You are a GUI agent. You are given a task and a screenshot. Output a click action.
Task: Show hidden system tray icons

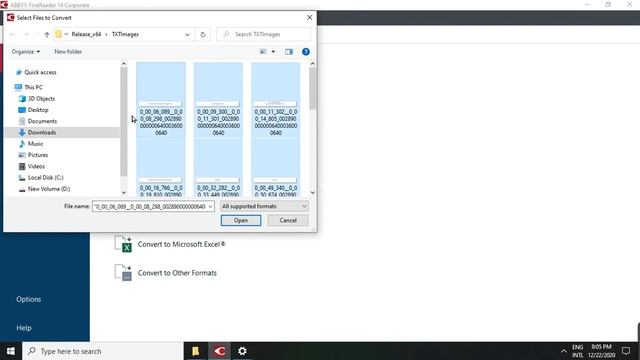[x=564, y=351]
